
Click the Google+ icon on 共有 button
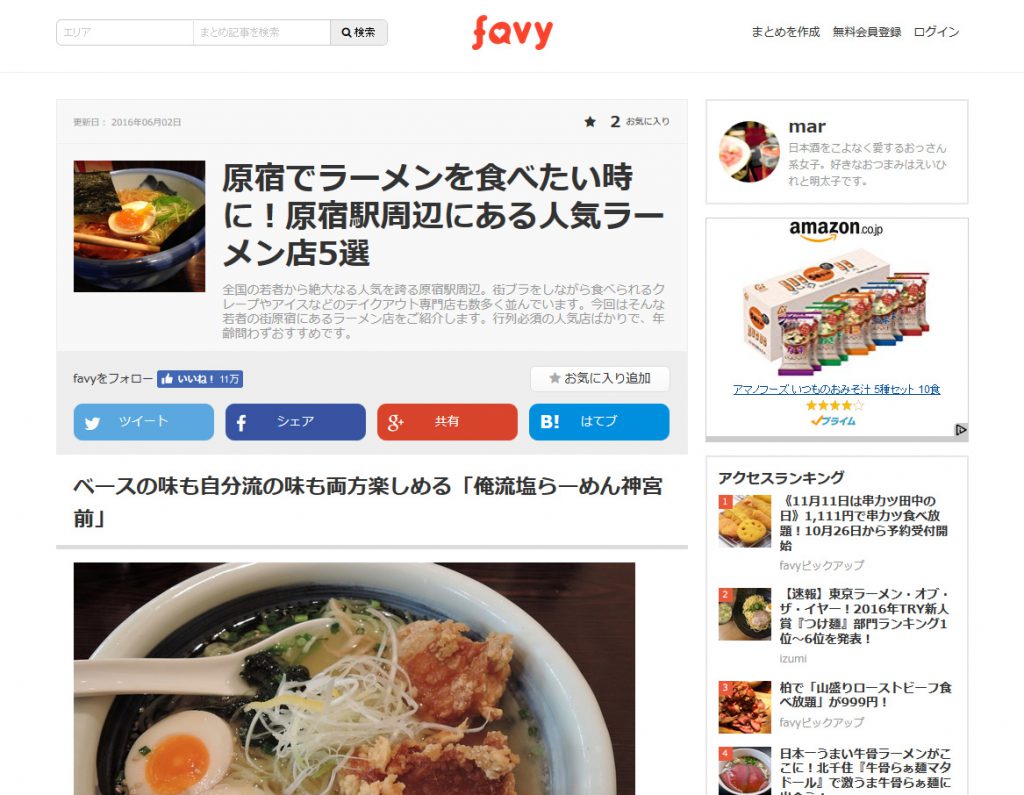(395, 423)
